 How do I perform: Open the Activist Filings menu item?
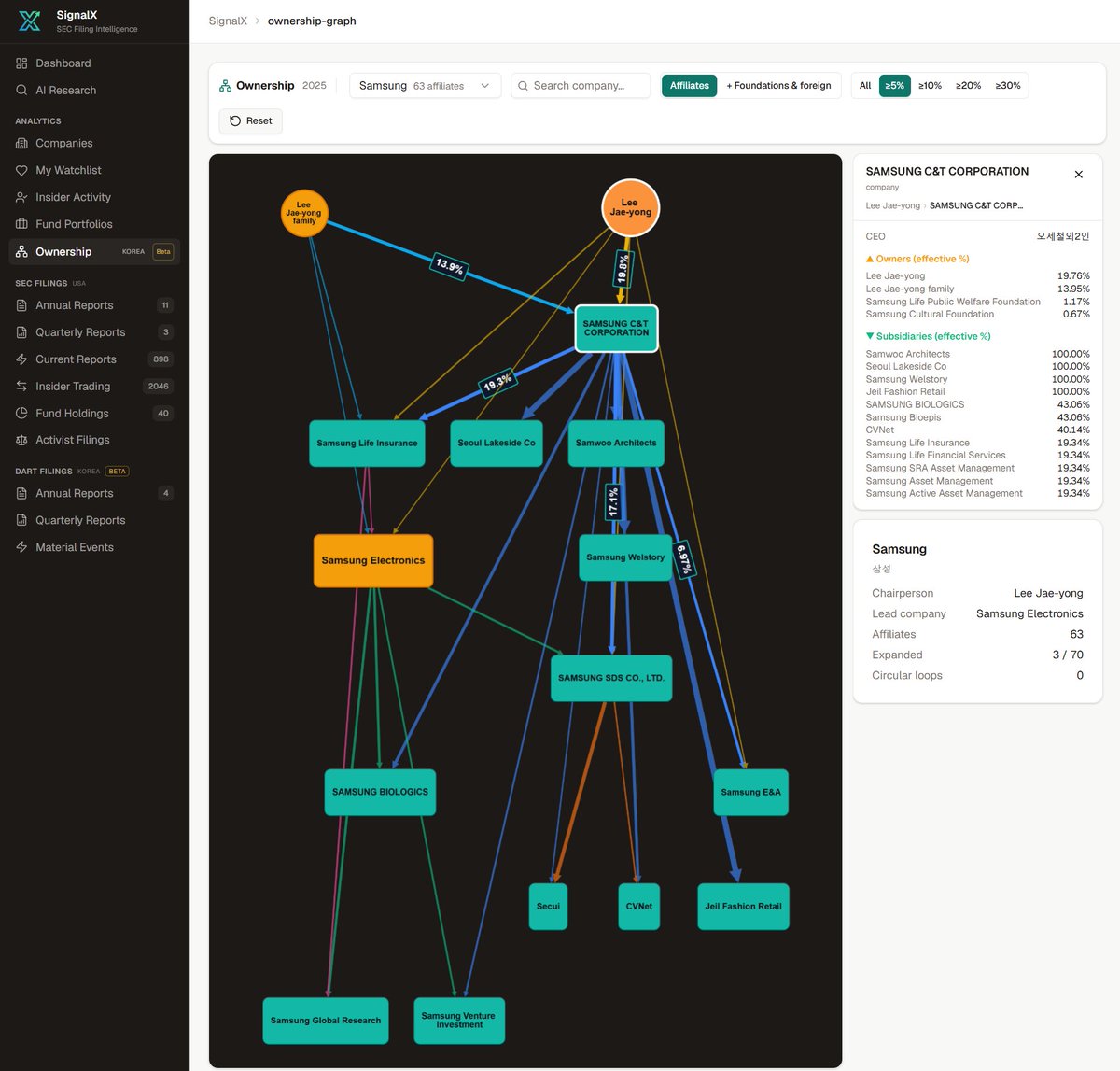point(94,441)
